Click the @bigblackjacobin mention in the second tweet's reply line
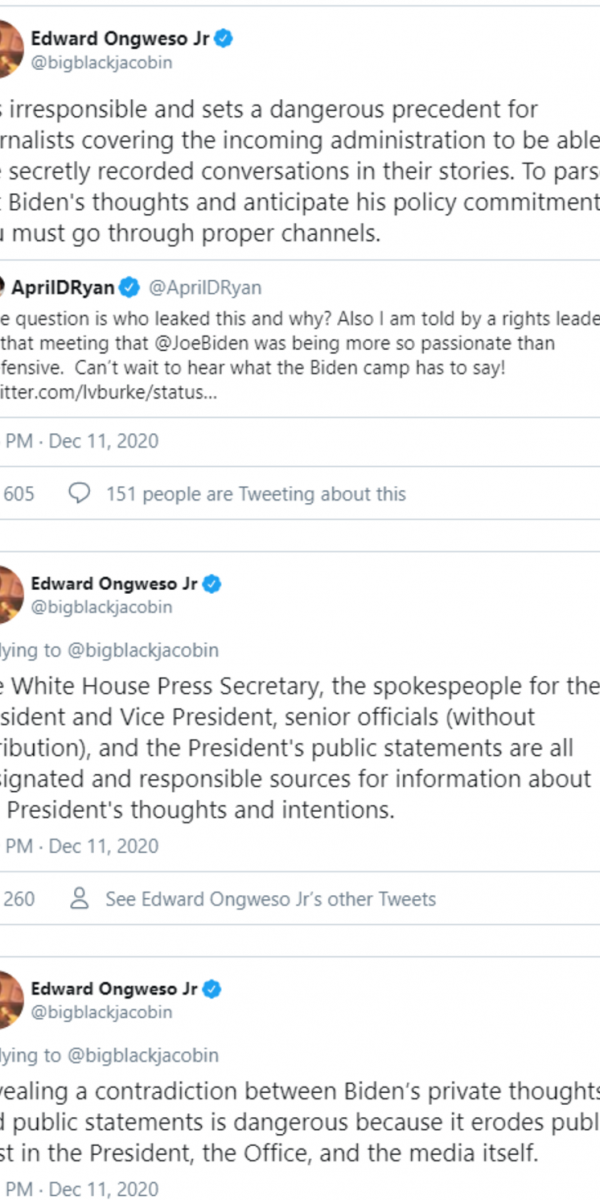This screenshot has width=600, height=1200. click(142, 650)
